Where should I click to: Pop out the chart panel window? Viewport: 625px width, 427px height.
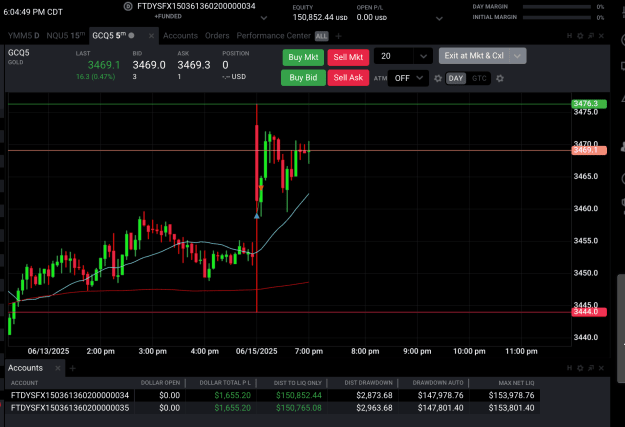pyautogui.click(x=591, y=36)
